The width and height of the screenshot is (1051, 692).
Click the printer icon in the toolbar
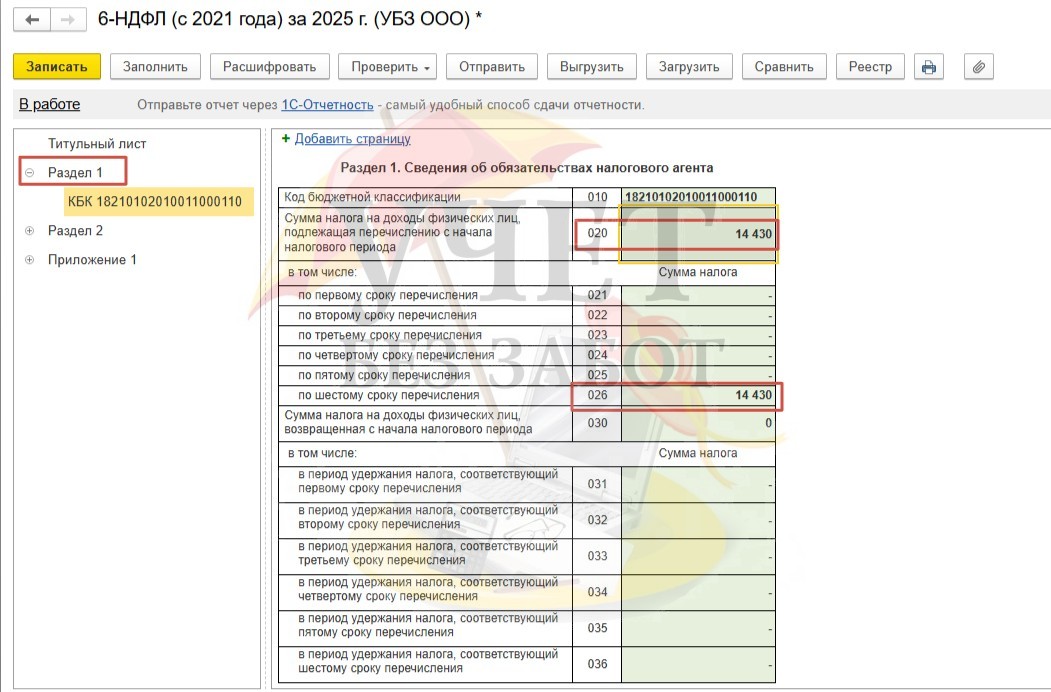click(929, 67)
